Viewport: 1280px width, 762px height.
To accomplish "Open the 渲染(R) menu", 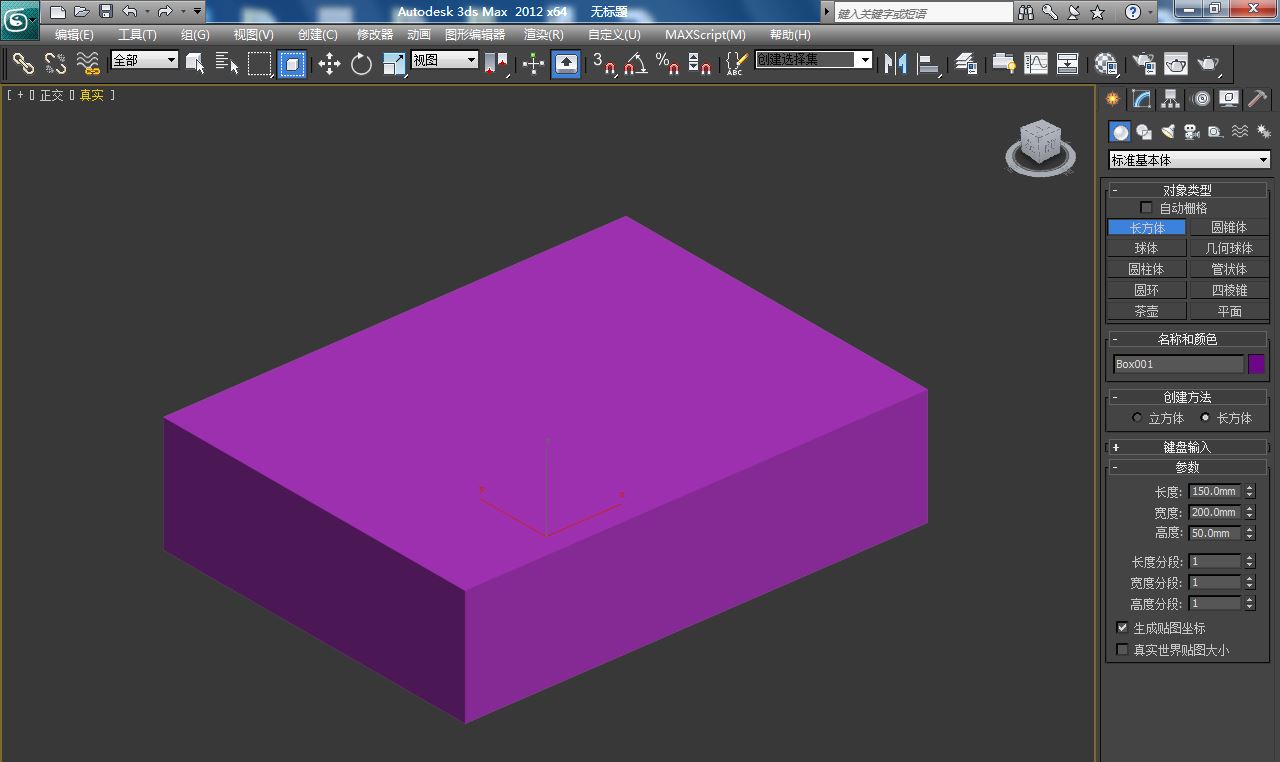I will (543, 35).
